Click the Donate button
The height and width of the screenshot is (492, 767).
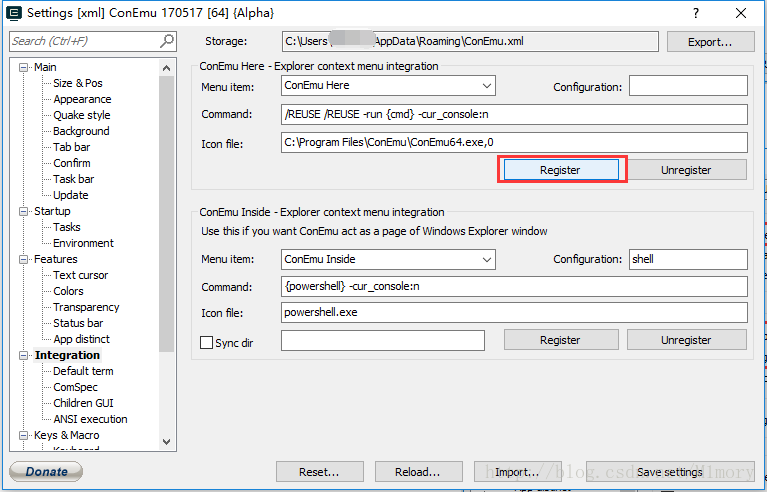point(46,471)
